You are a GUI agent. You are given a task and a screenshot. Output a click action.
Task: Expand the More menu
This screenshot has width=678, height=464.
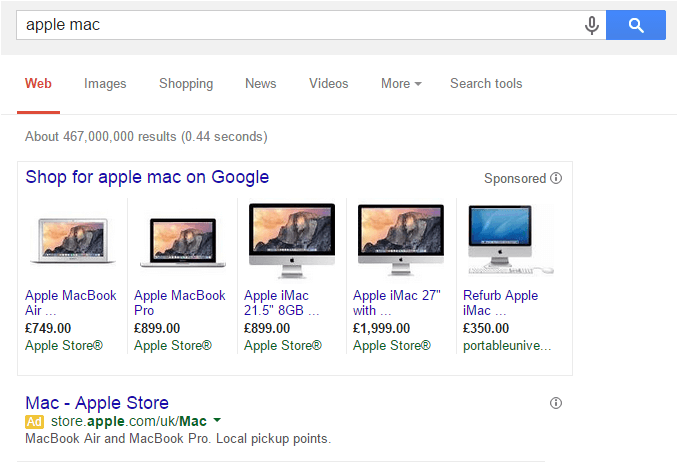(401, 83)
